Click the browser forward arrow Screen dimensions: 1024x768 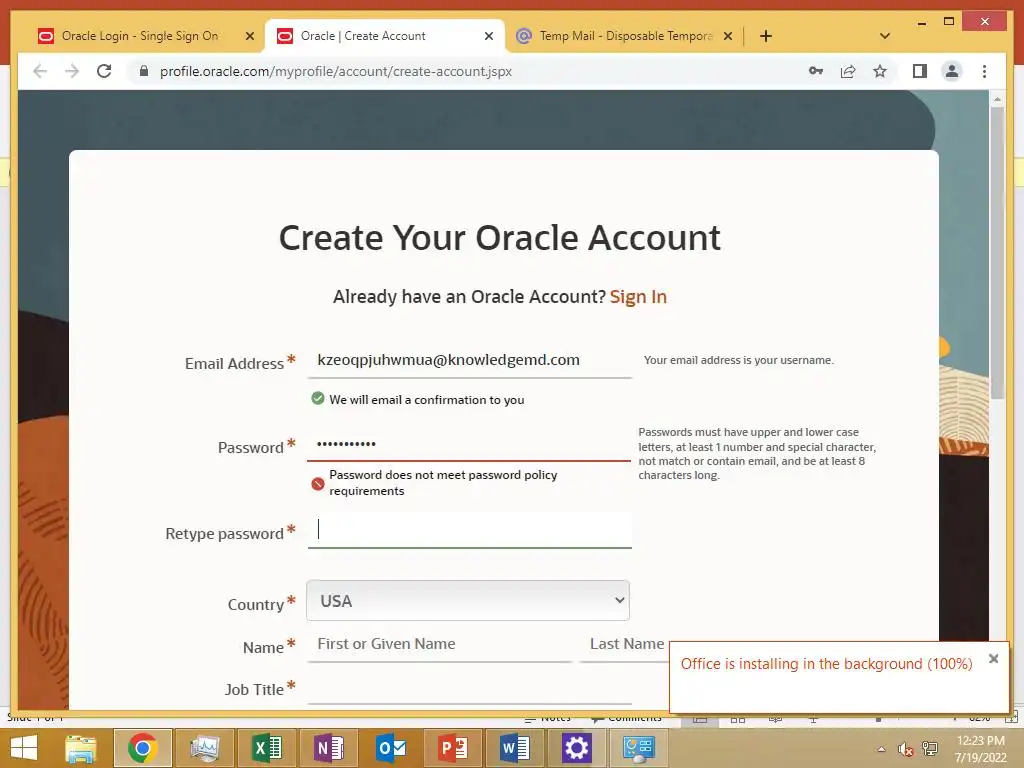72,71
